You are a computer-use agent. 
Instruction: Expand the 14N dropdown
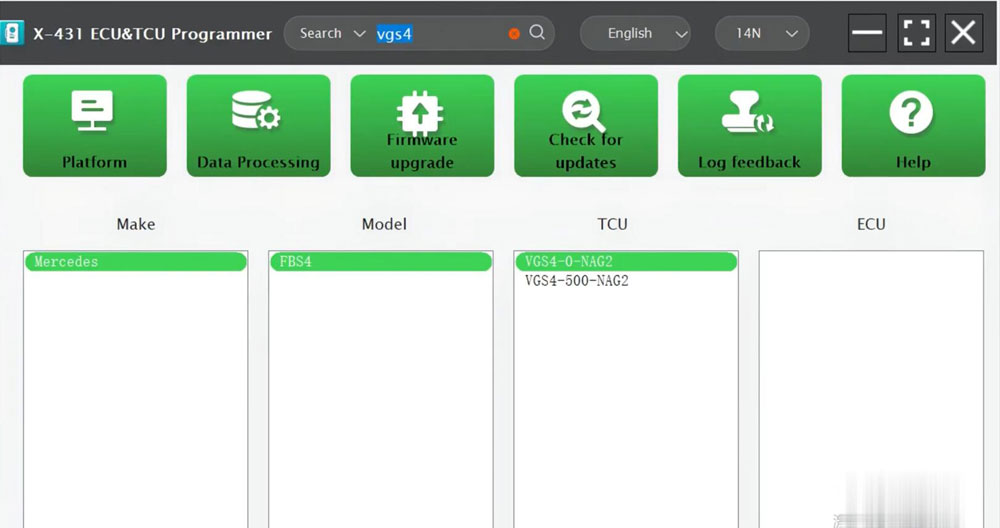761,33
